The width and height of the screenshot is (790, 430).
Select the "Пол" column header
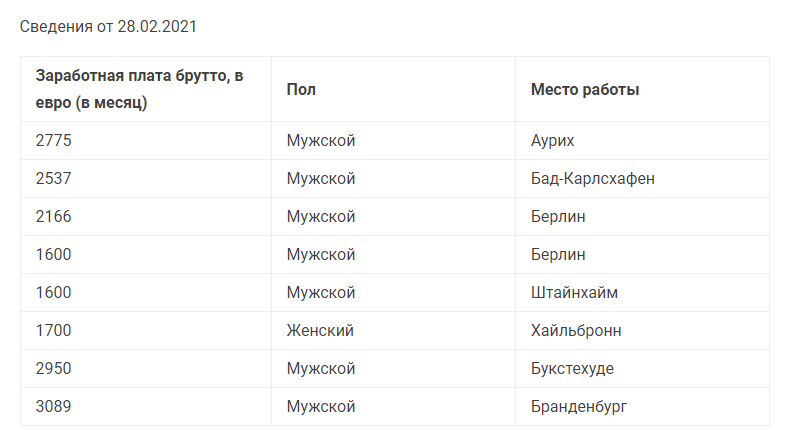301,89
